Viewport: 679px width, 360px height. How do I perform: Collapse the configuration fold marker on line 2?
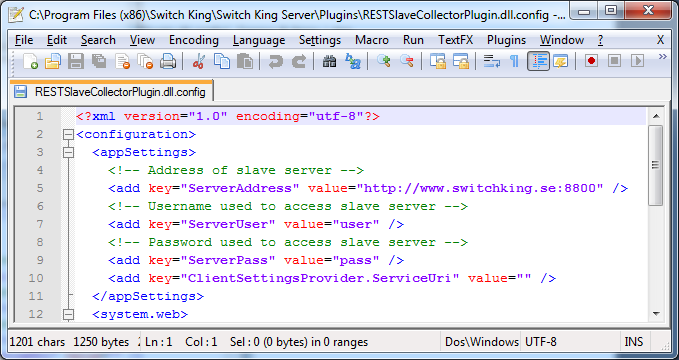click(x=68, y=135)
